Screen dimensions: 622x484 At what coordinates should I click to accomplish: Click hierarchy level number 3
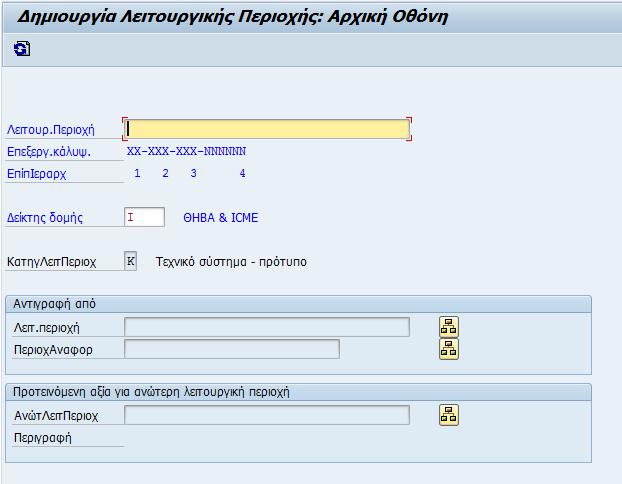[x=194, y=173]
